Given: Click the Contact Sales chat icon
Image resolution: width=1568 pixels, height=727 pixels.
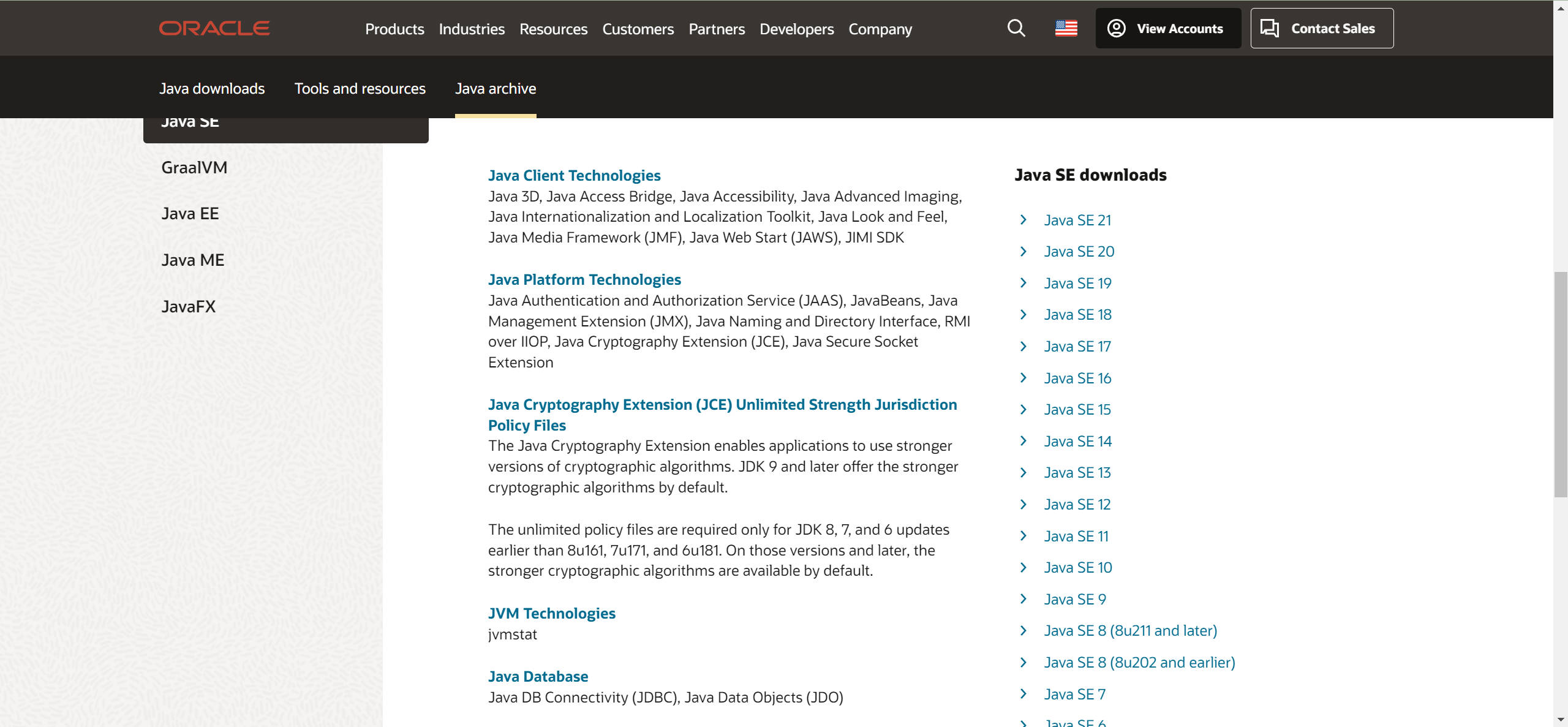Looking at the screenshot, I should [1270, 28].
